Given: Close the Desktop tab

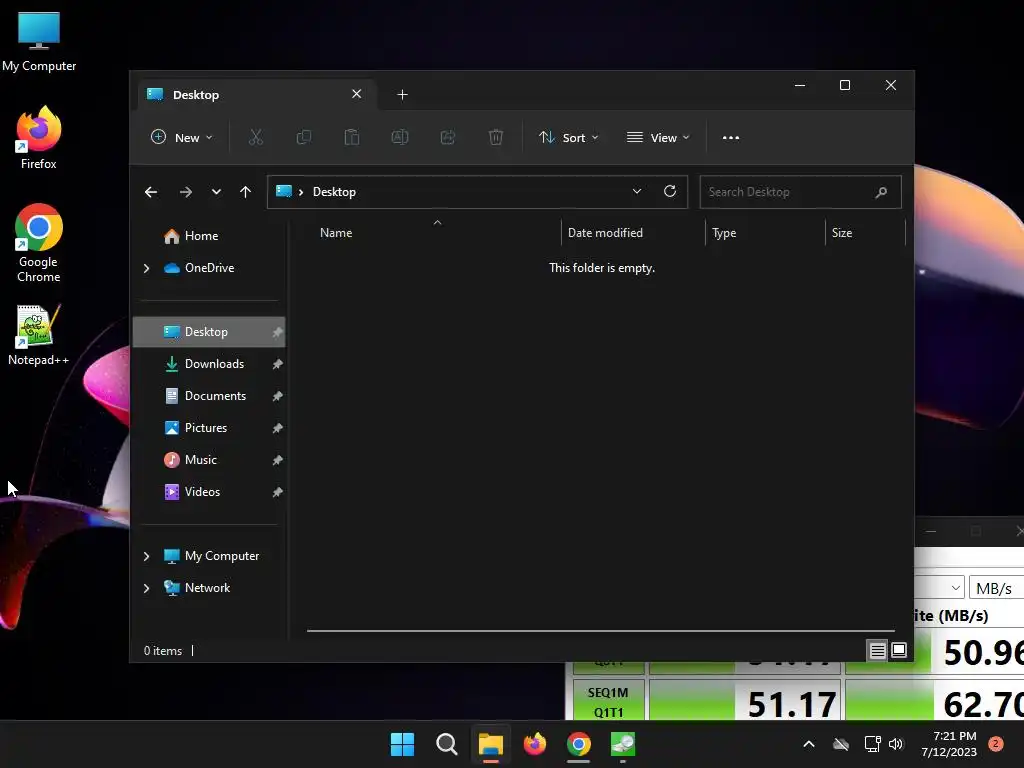Looking at the screenshot, I should (357, 94).
